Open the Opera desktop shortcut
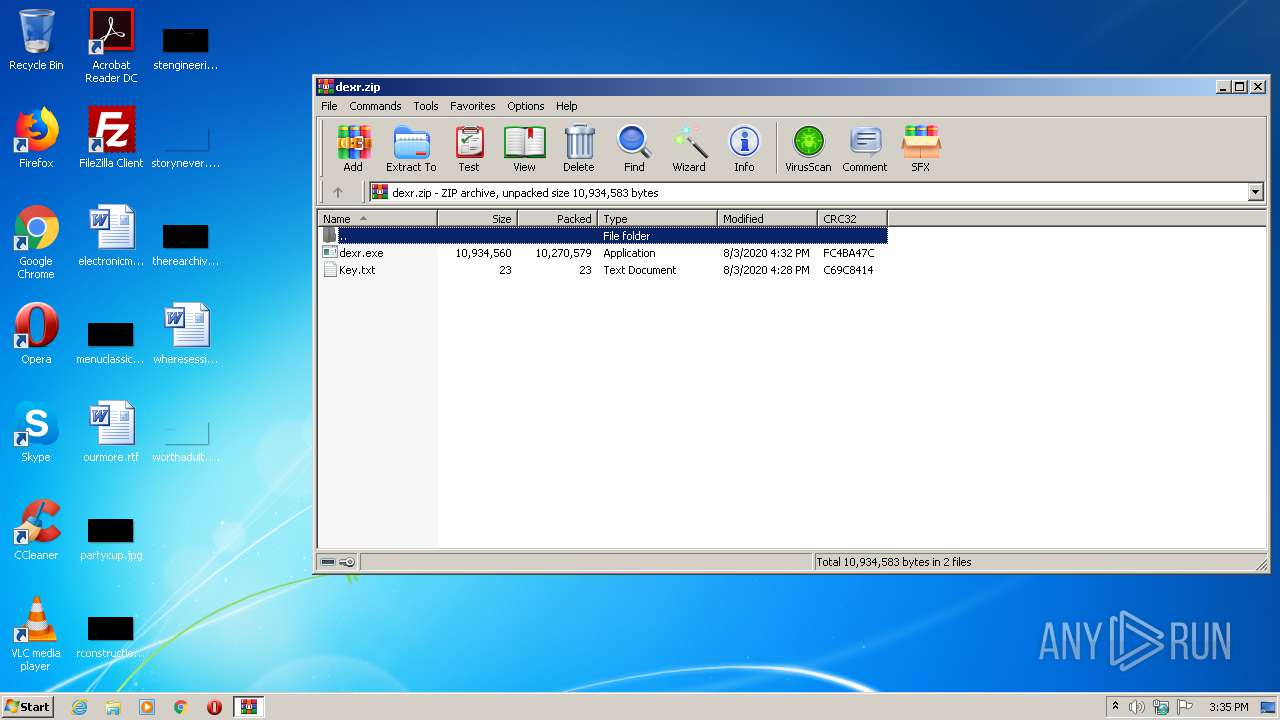The width and height of the screenshot is (1280, 720). pyautogui.click(x=36, y=334)
